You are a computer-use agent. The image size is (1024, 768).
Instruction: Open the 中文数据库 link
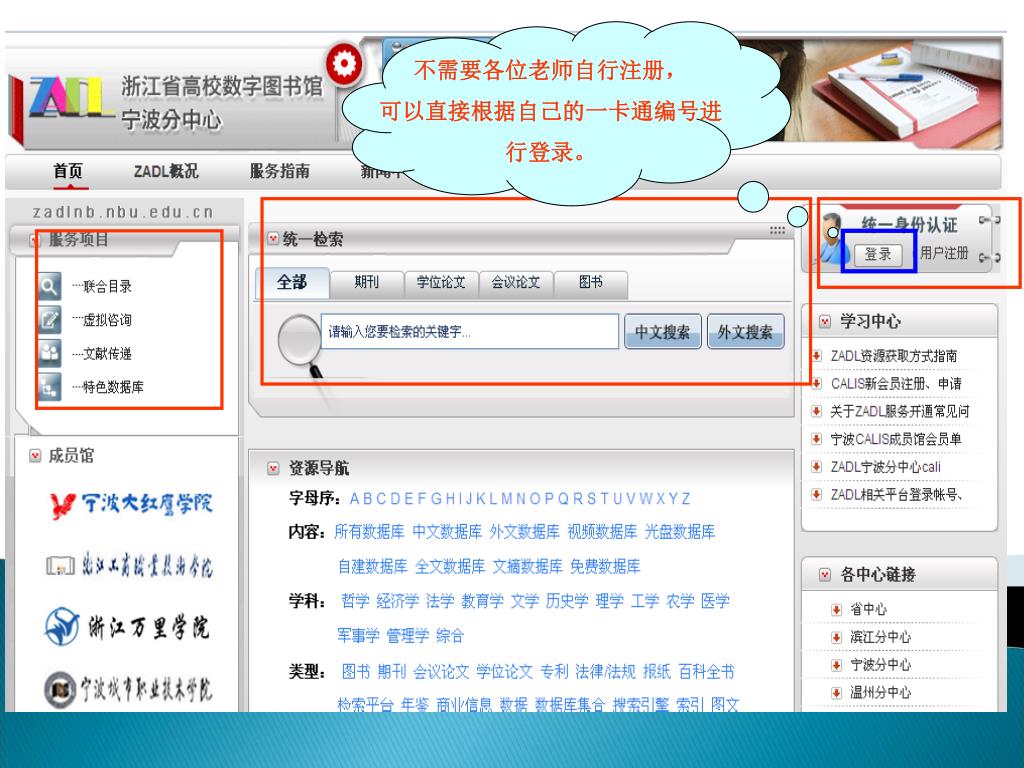[x=447, y=532]
